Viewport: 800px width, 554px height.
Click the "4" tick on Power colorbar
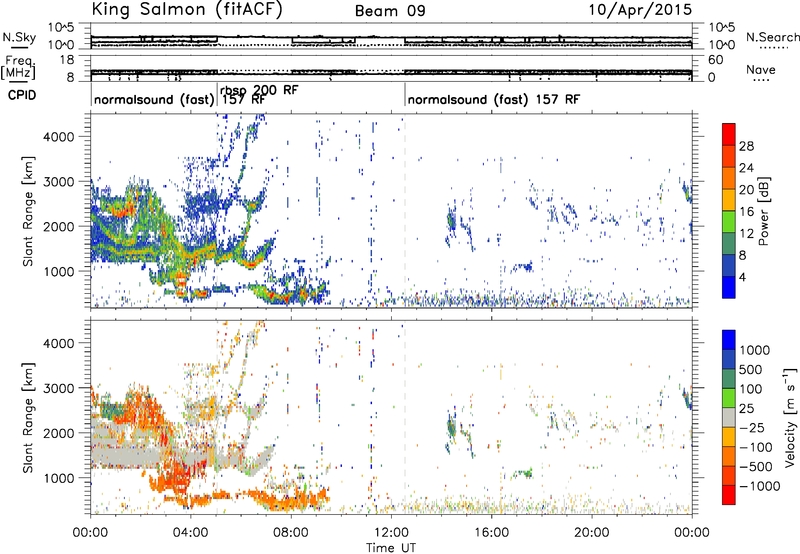point(742,277)
